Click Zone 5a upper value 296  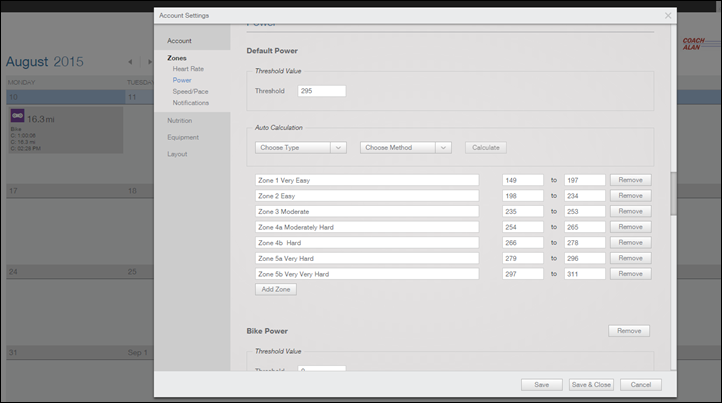[585, 258]
